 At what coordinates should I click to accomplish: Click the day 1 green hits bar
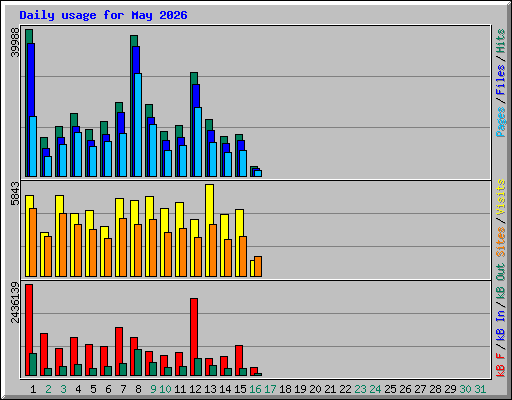coord(29,36)
